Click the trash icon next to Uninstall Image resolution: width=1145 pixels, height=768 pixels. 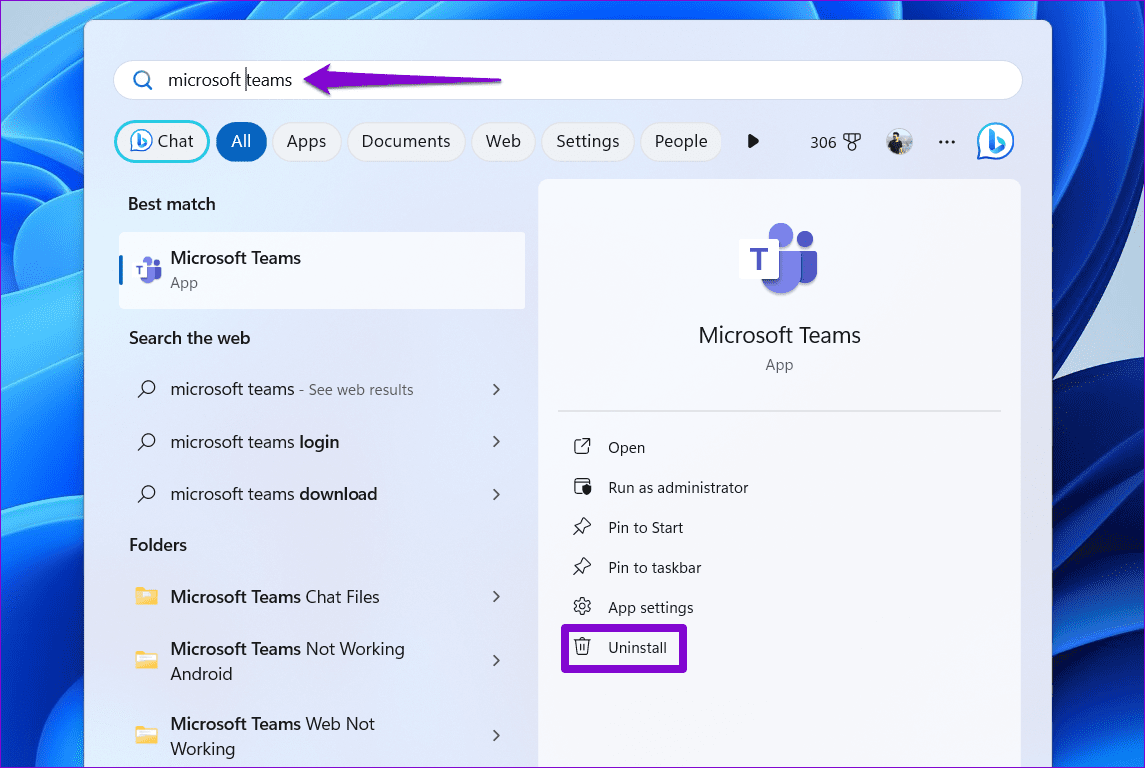click(x=583, y=647)
